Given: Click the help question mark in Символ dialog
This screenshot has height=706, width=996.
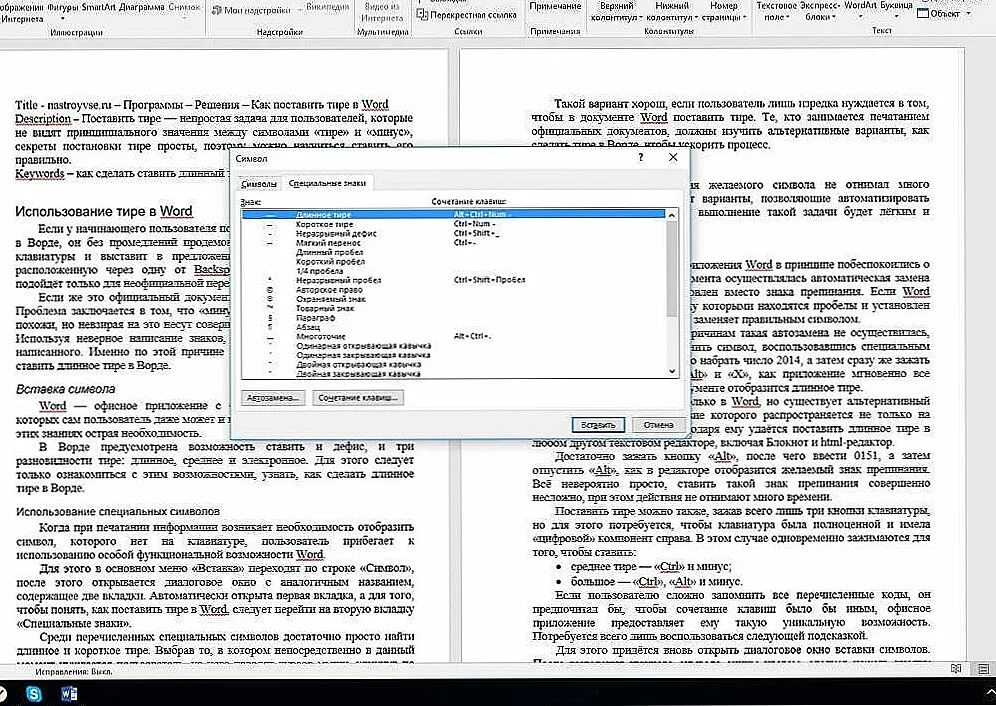Looking at the screenshot, I should (640, 158).
